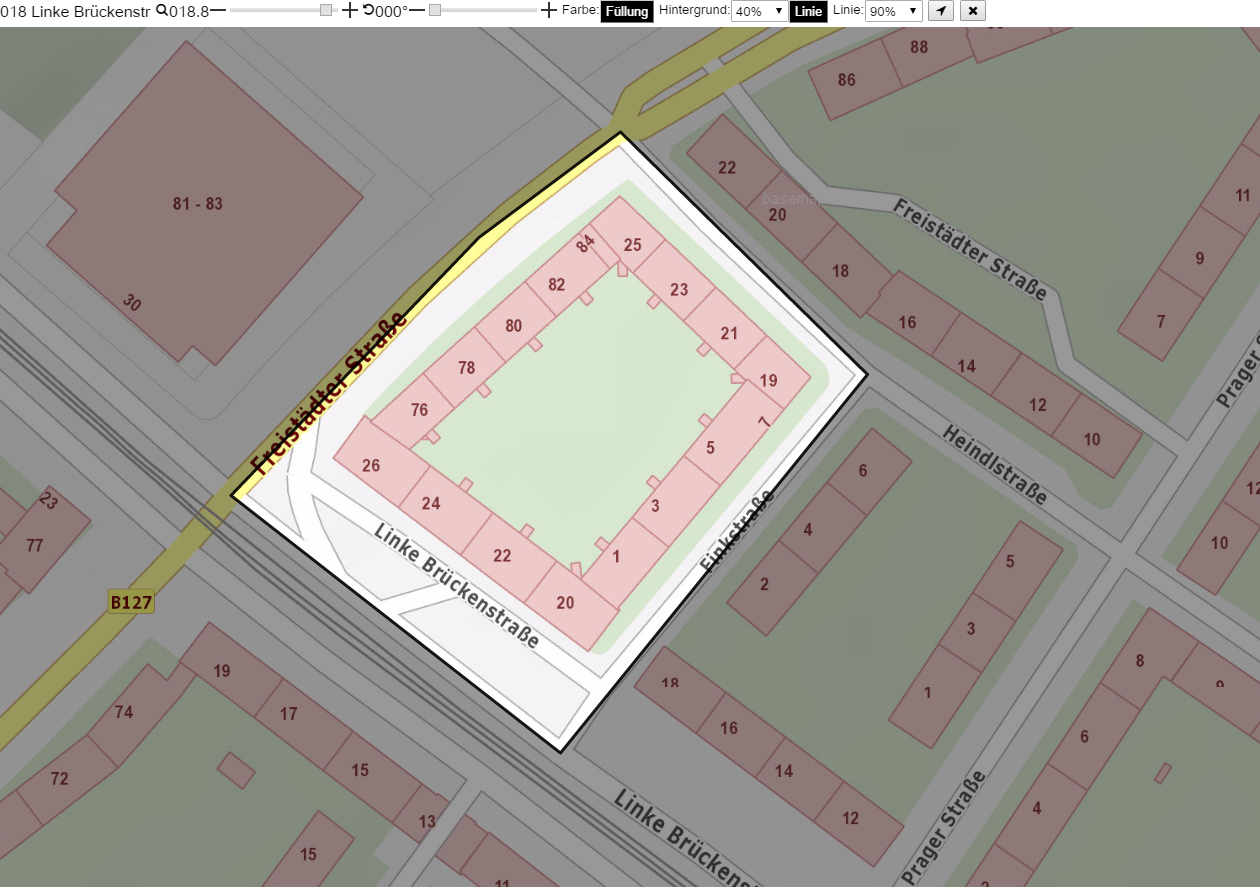1260x887 pixels.
Task: Increase zoom with the plus icon
Action: click(349, 11)
